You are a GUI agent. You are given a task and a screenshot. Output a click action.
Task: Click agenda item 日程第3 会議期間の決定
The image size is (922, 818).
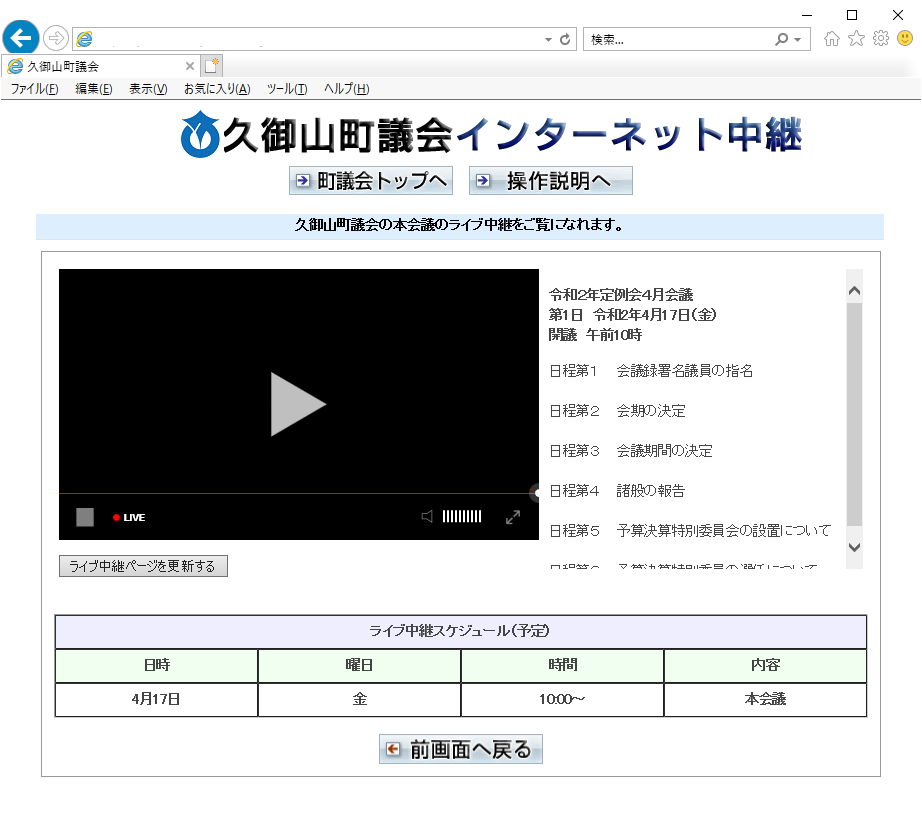[631, 451]
